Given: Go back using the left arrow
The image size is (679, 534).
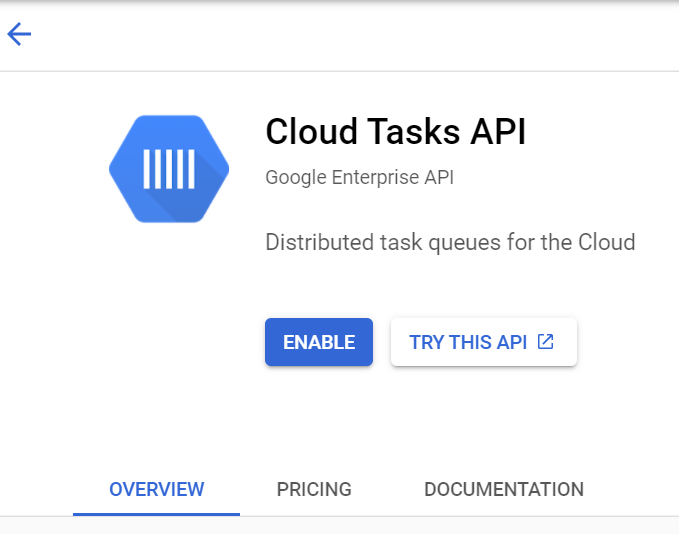Looking at the screenshot, I should click(x=19, y=34).
